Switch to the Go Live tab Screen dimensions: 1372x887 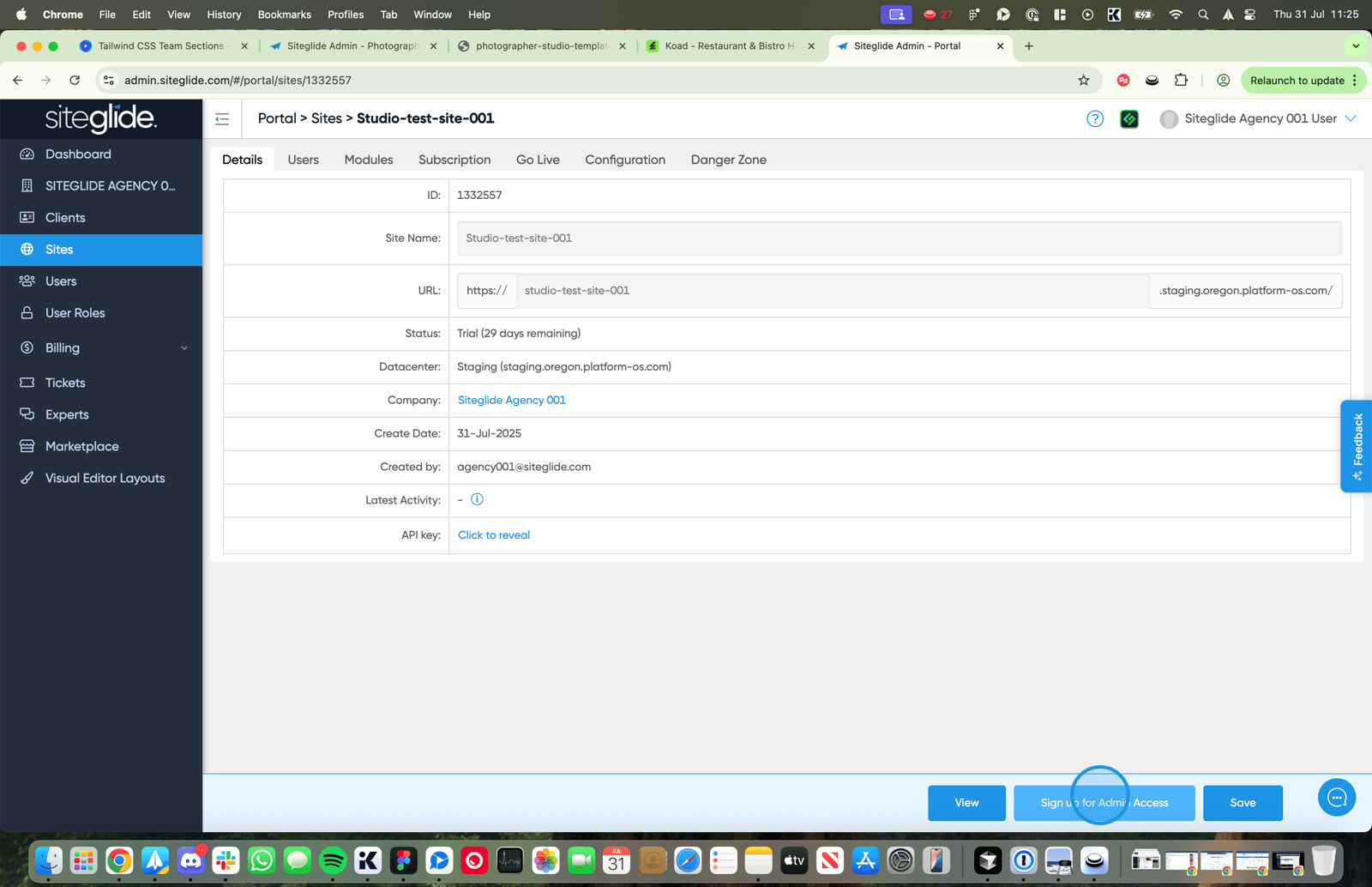(x=538, y=160)
